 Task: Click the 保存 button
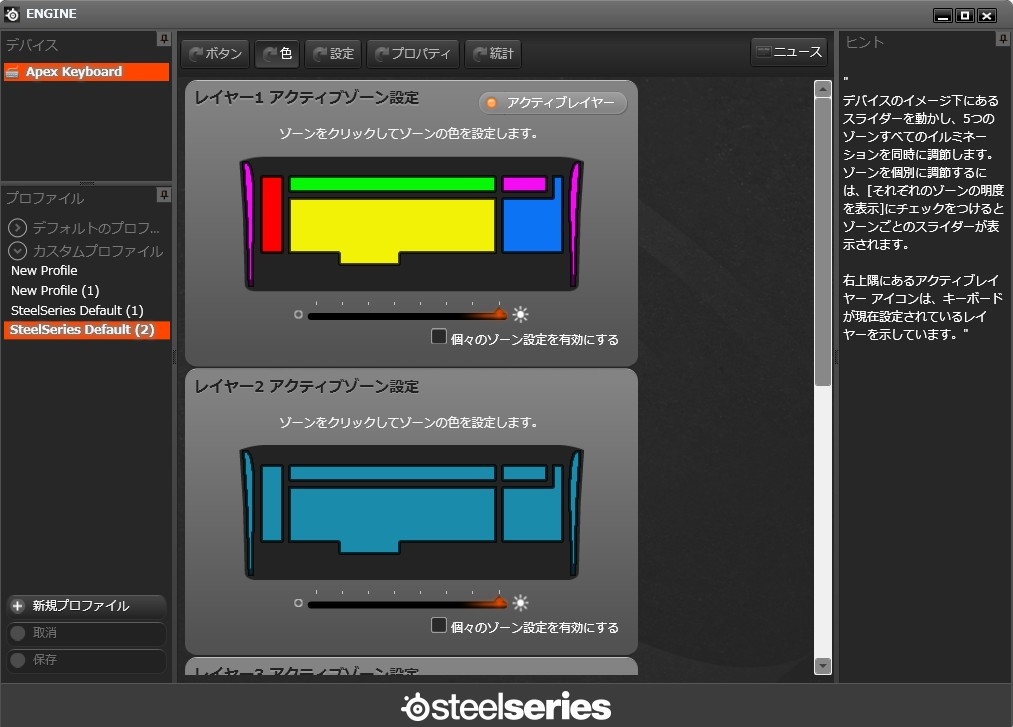87,660
